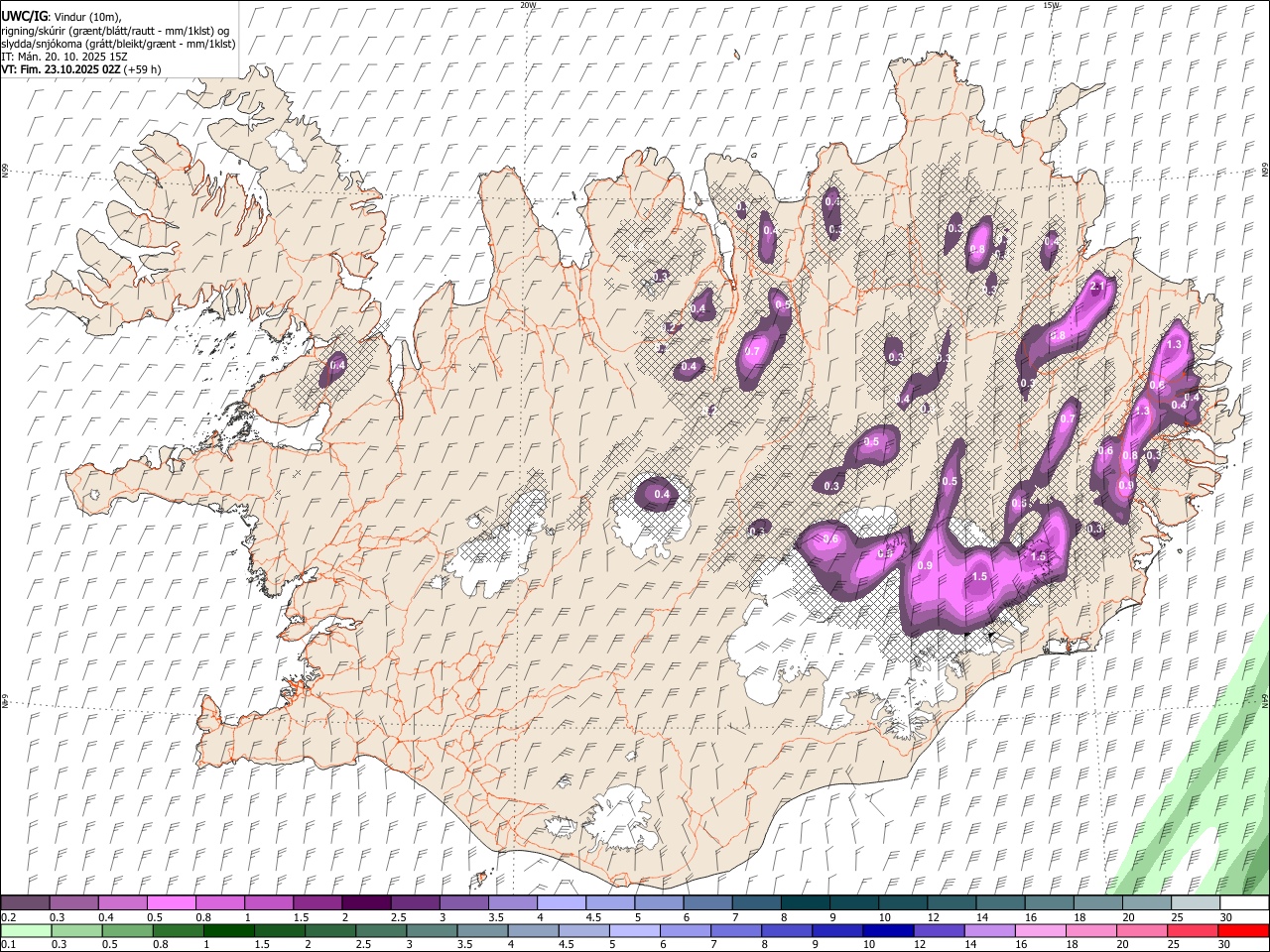Pick the lightest green 0.1 swatch in rain legend

pyautogui.click(x=25, y=930)
